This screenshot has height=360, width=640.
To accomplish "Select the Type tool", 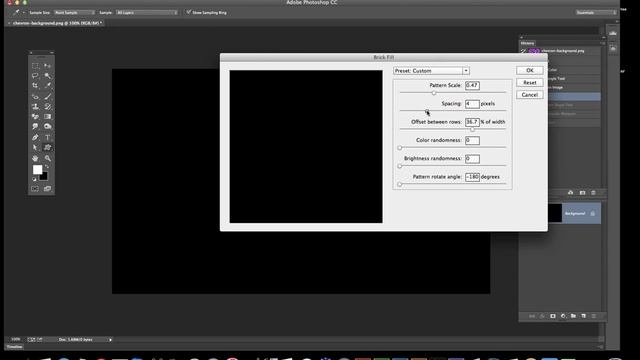I will pos(47,137).
